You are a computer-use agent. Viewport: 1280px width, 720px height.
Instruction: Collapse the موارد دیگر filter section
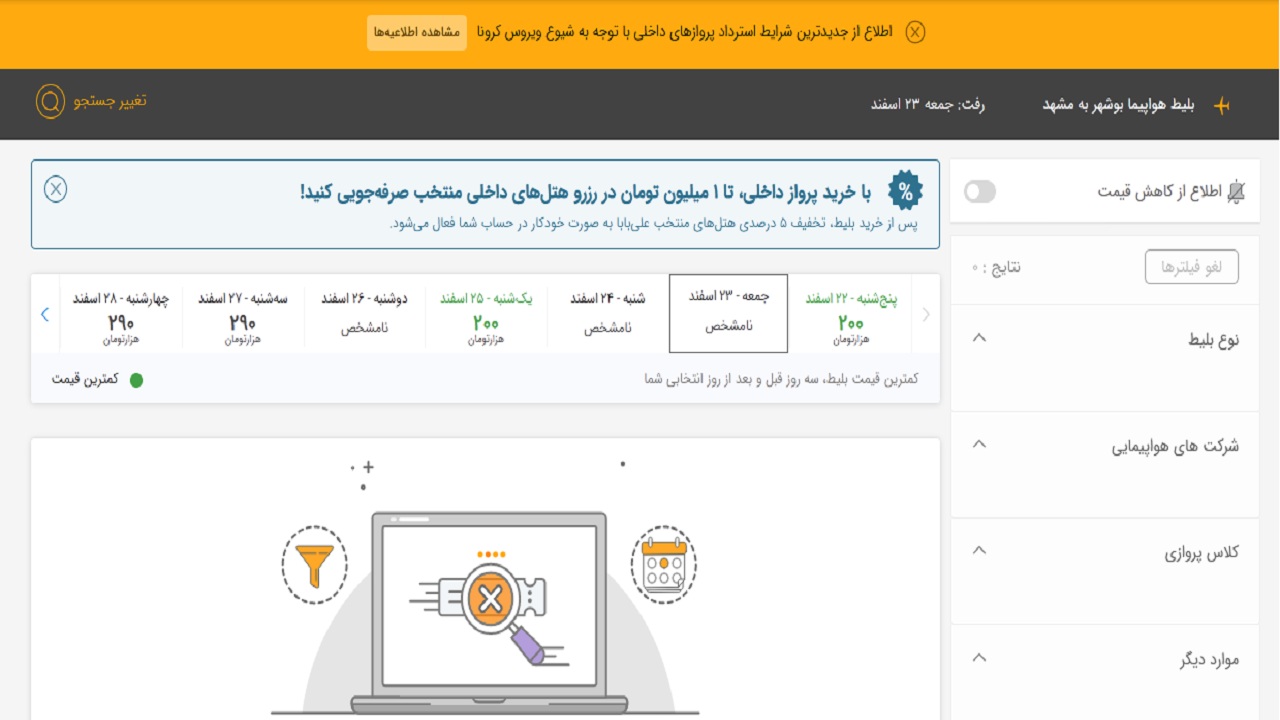point(980,657)
